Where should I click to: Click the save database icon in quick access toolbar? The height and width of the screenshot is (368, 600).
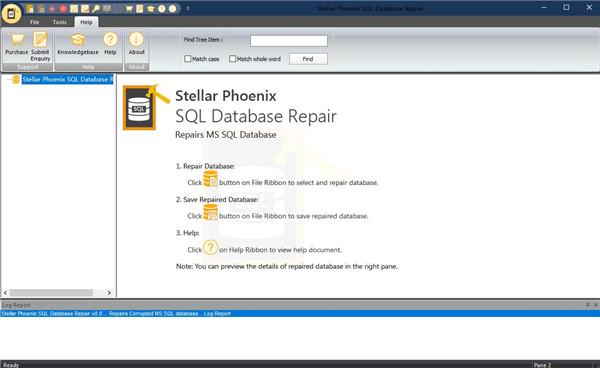(41, 9)
